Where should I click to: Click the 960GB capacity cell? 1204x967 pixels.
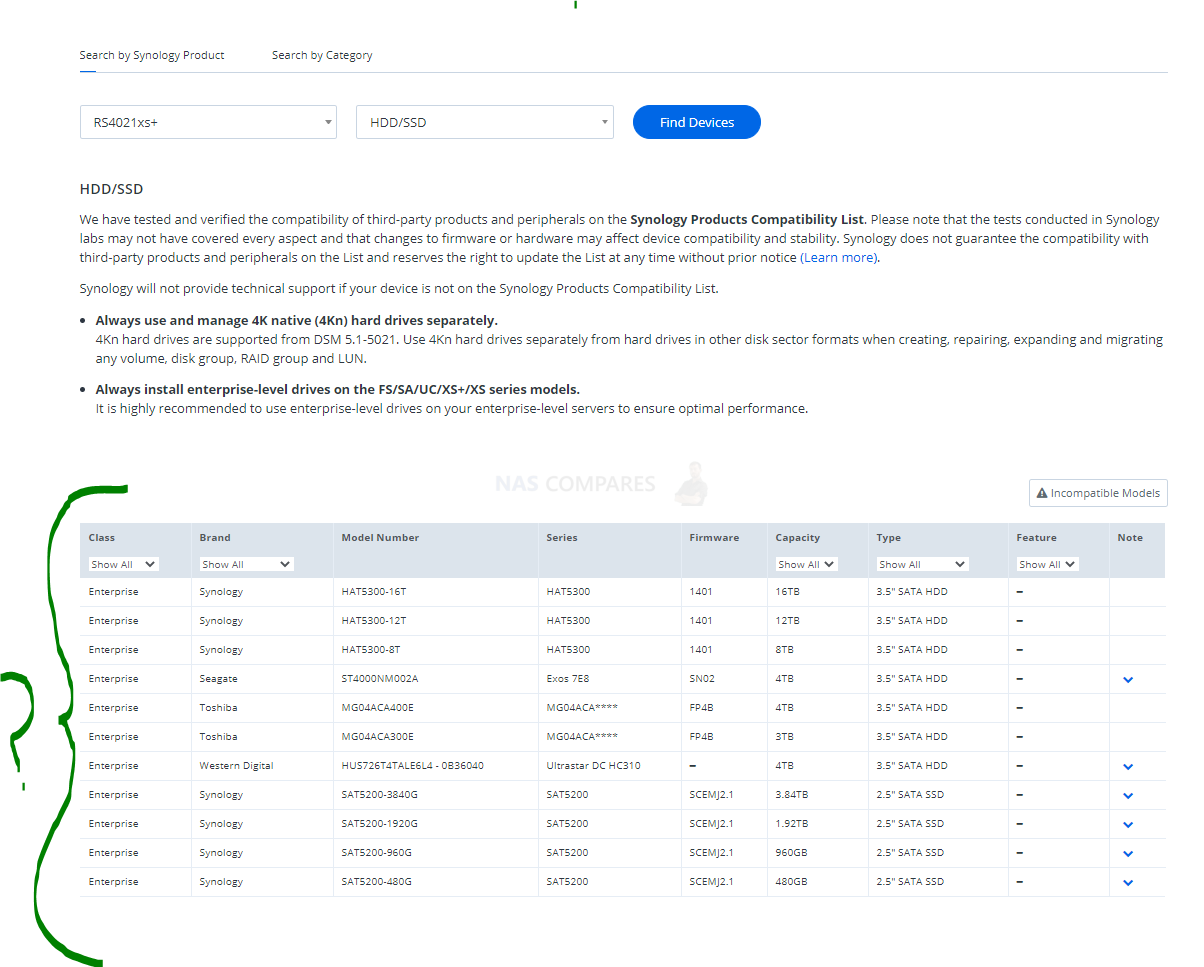(x=791, y=853)
